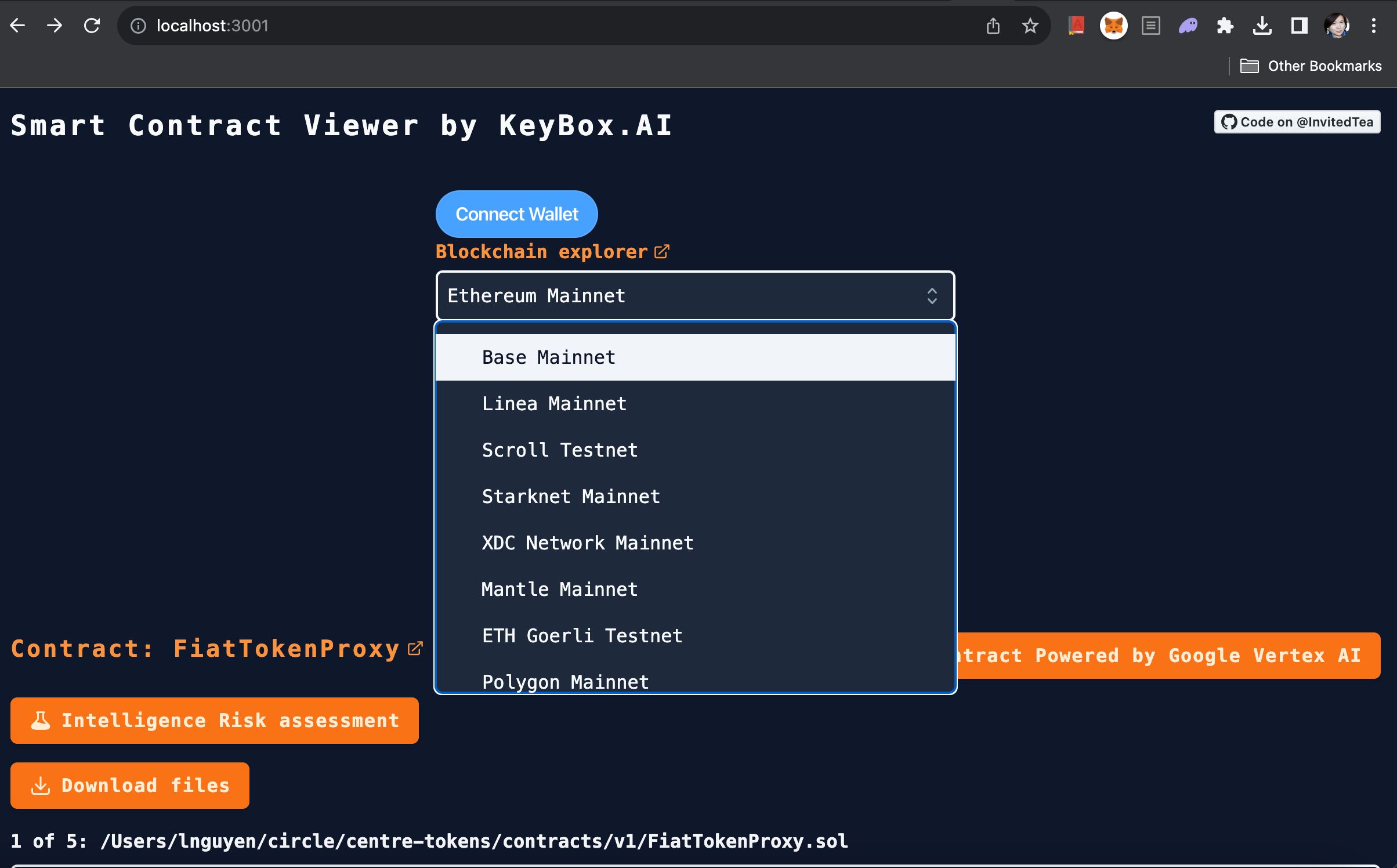Screen dimensions: 1397x868
Task: Select ETH Goerli Testnet option
Action: (695, 636)
